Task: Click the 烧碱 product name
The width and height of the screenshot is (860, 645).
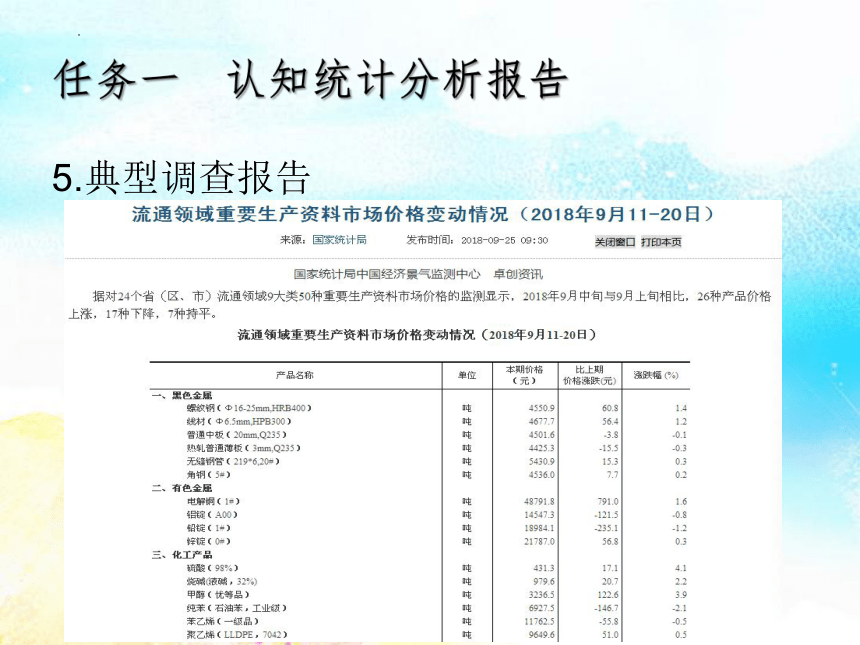Action: [222, 581]
